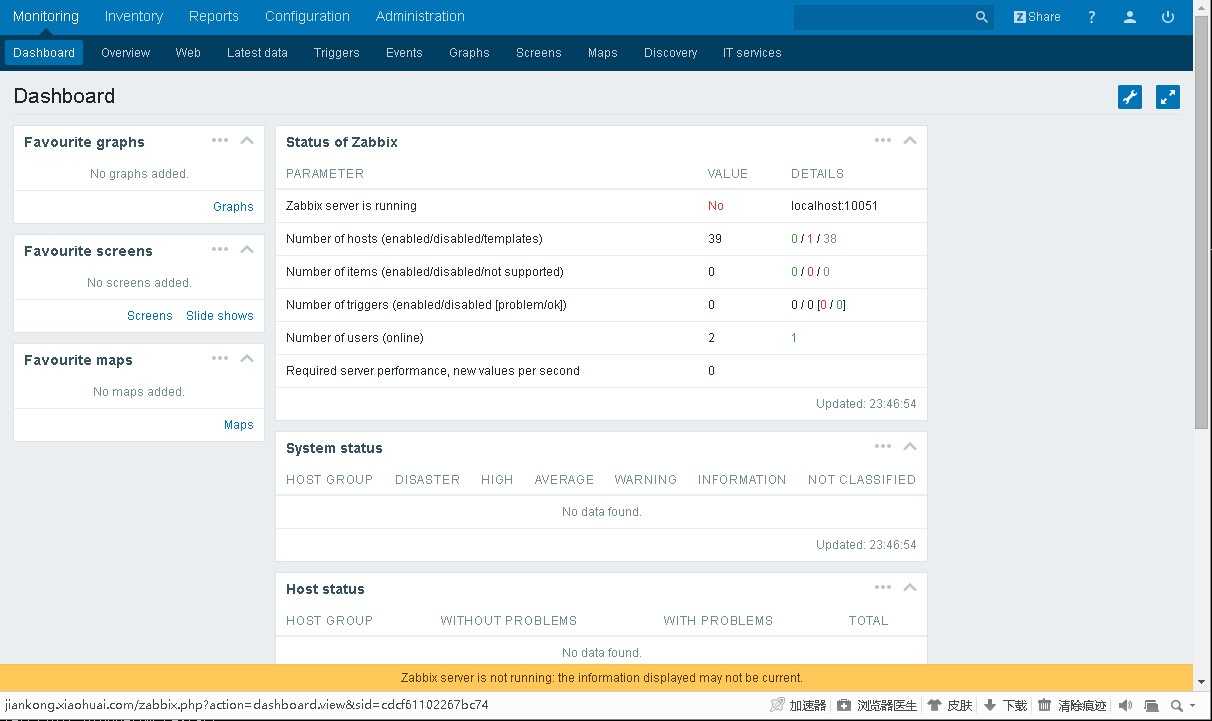Click Maps link in Favourite maps widget
This screenshot has height=721, width=1212.
239,425
